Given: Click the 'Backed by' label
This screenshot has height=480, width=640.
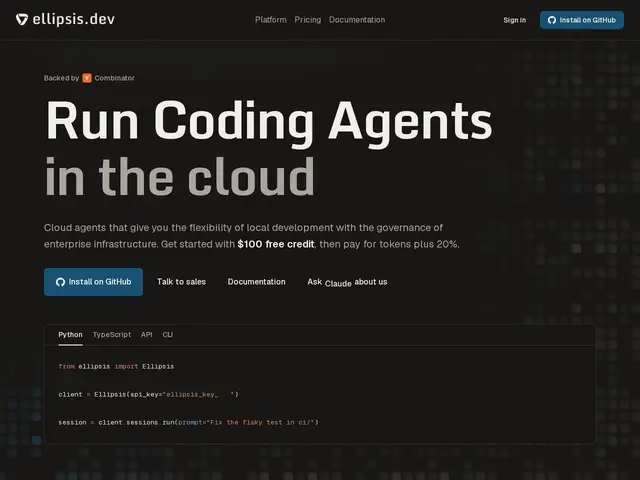Looking at the screenshot, I should tap(61, 78).
